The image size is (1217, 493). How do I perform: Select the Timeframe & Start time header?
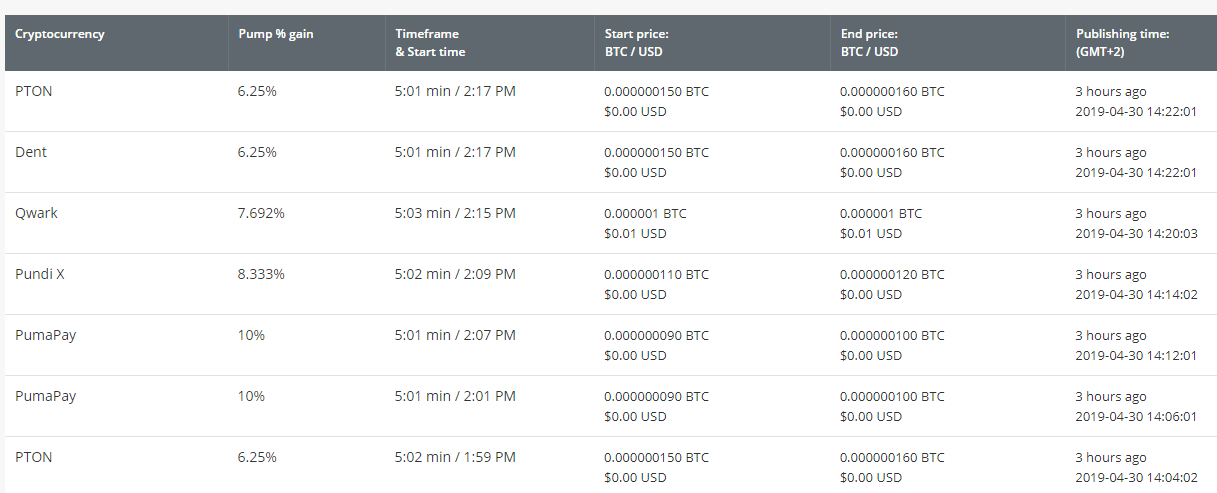click(x=430, y=43)
